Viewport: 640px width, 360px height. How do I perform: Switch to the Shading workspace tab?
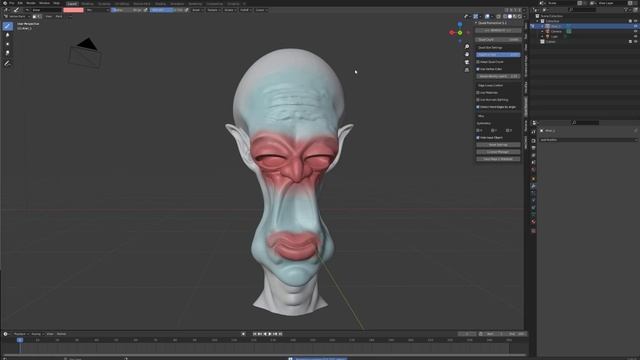pos(160,3)
